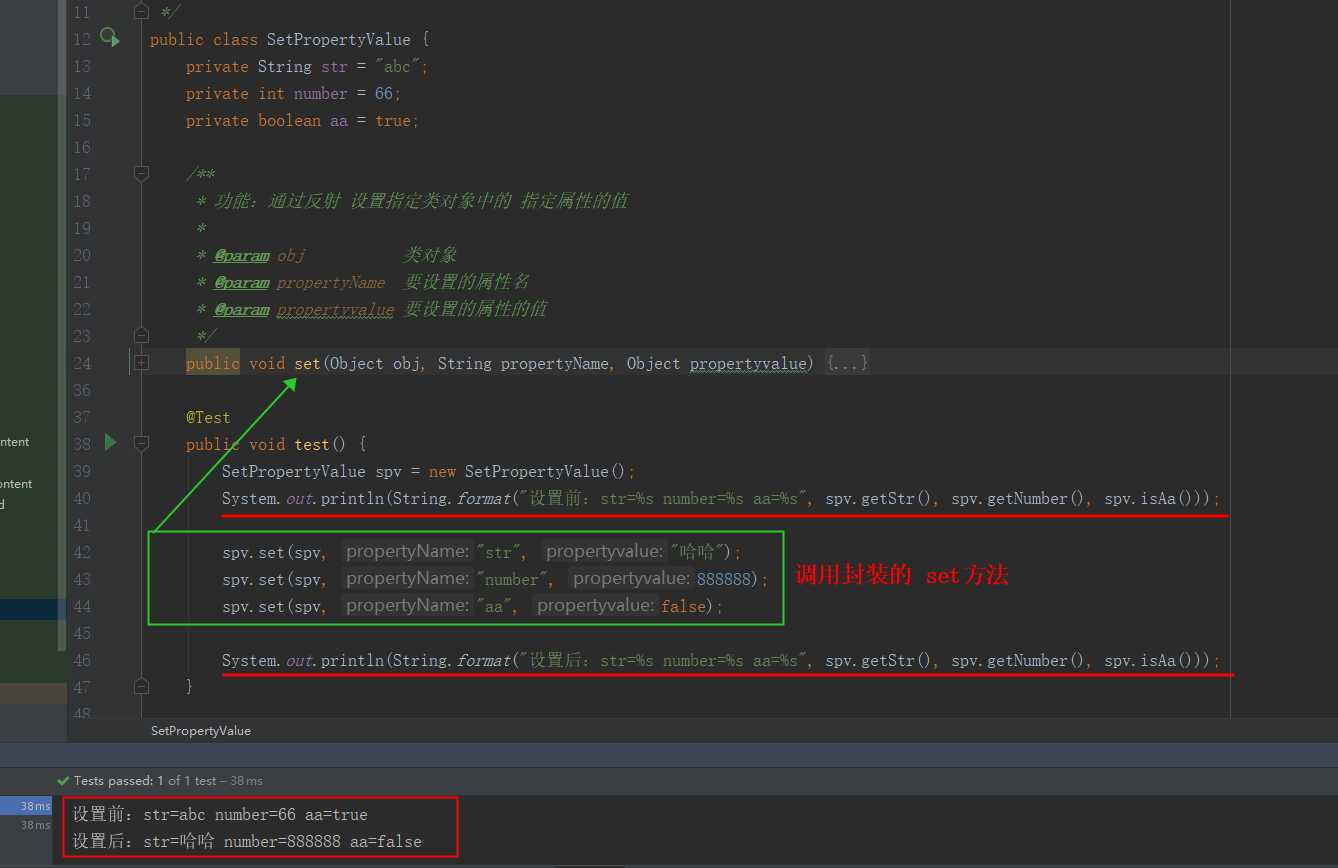
Task: Click the boolean keyword on line 15
Action: (x=289, y=120)
